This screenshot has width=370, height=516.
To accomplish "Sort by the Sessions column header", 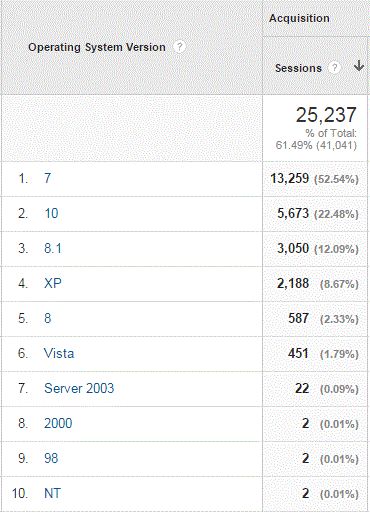I will pyautogui.click(x=298, y=68).
